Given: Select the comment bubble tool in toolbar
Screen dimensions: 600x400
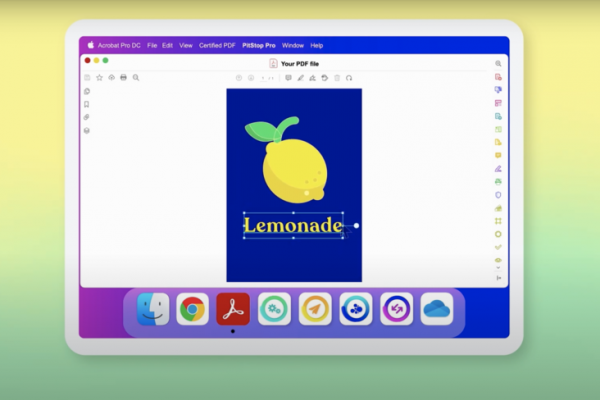Looking at the screenshot, I should 288,77.
